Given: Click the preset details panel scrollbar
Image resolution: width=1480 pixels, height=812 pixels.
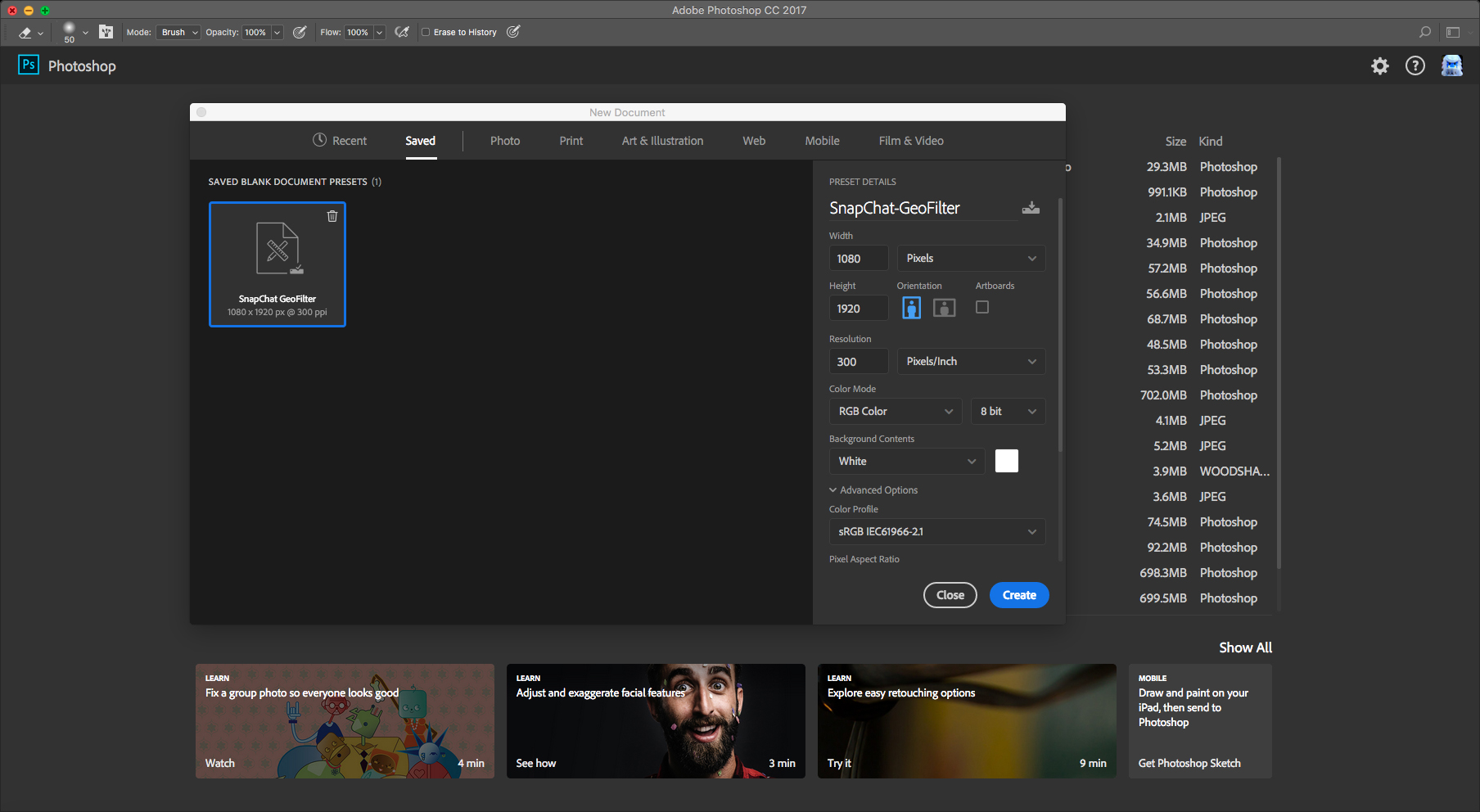Looking at the screenshot, I should click(x=1060, y=325).
